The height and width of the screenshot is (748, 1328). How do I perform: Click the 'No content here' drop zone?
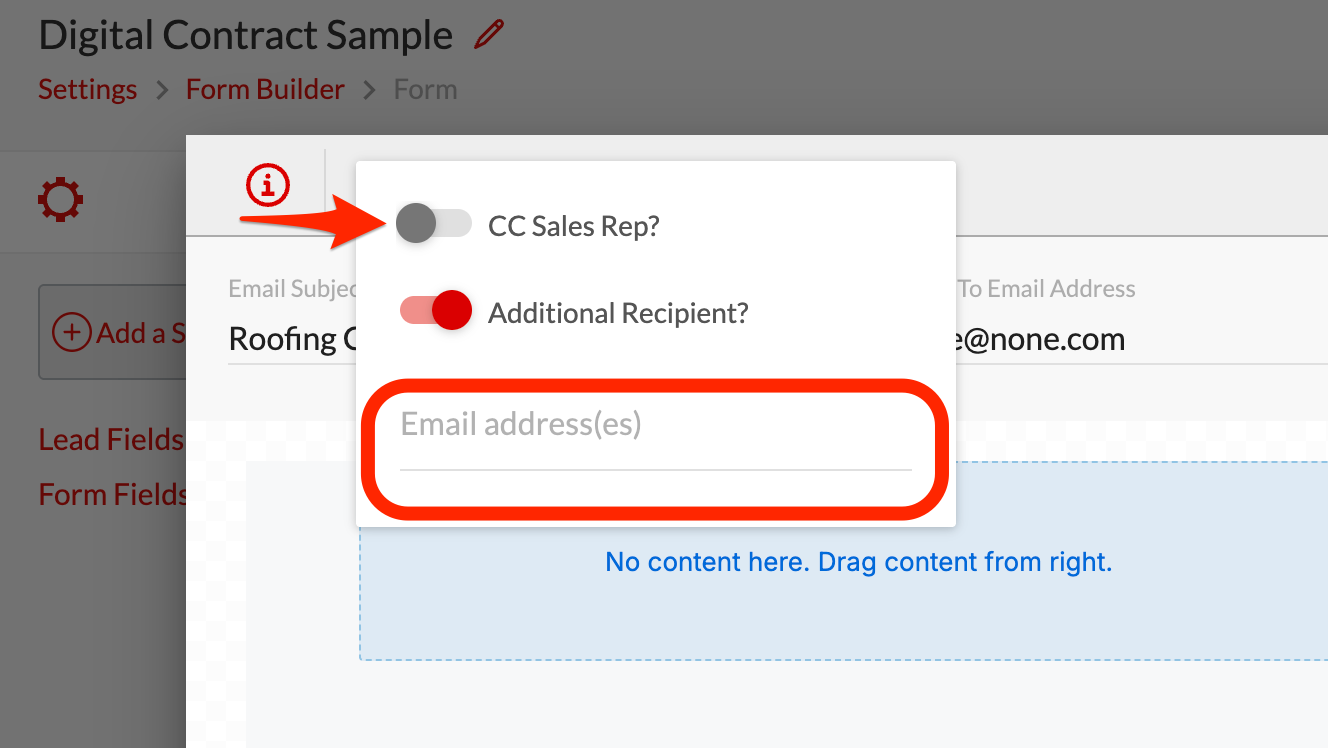click(x=858, y=562)
